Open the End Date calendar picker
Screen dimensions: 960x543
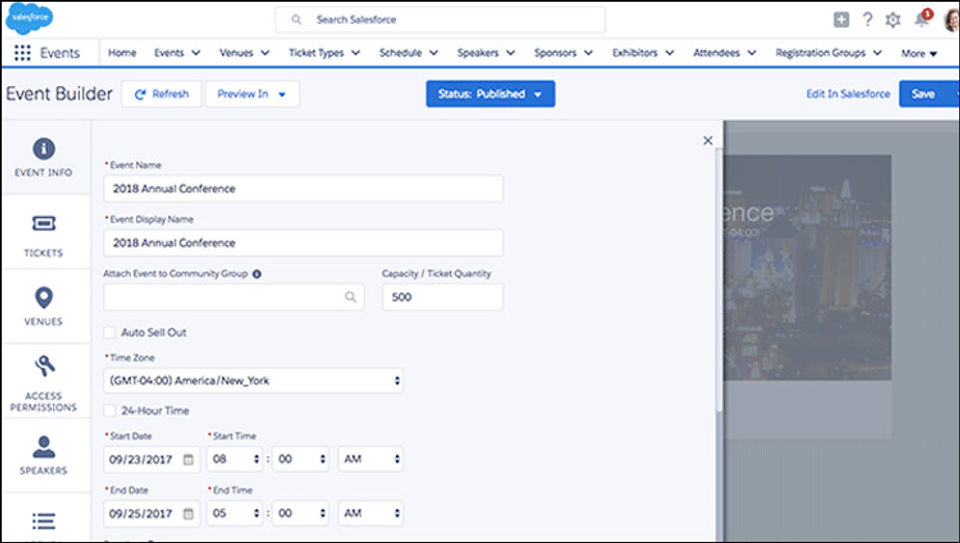coord(189,514)
